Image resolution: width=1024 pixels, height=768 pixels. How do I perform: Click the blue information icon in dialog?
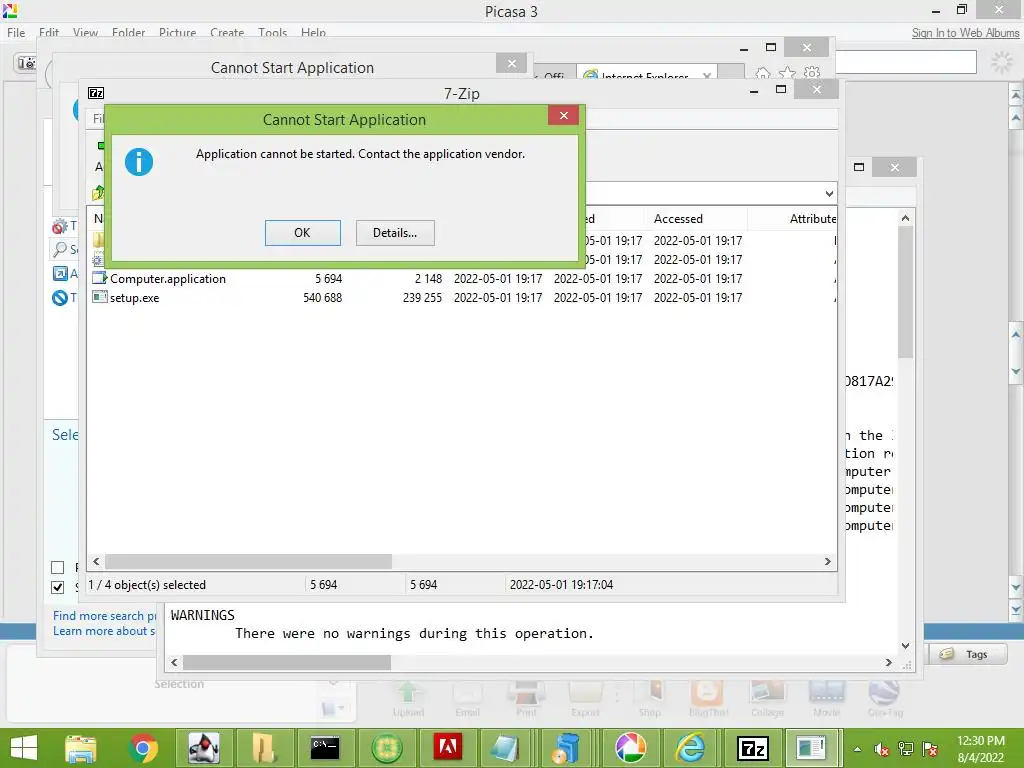[139, 162]
